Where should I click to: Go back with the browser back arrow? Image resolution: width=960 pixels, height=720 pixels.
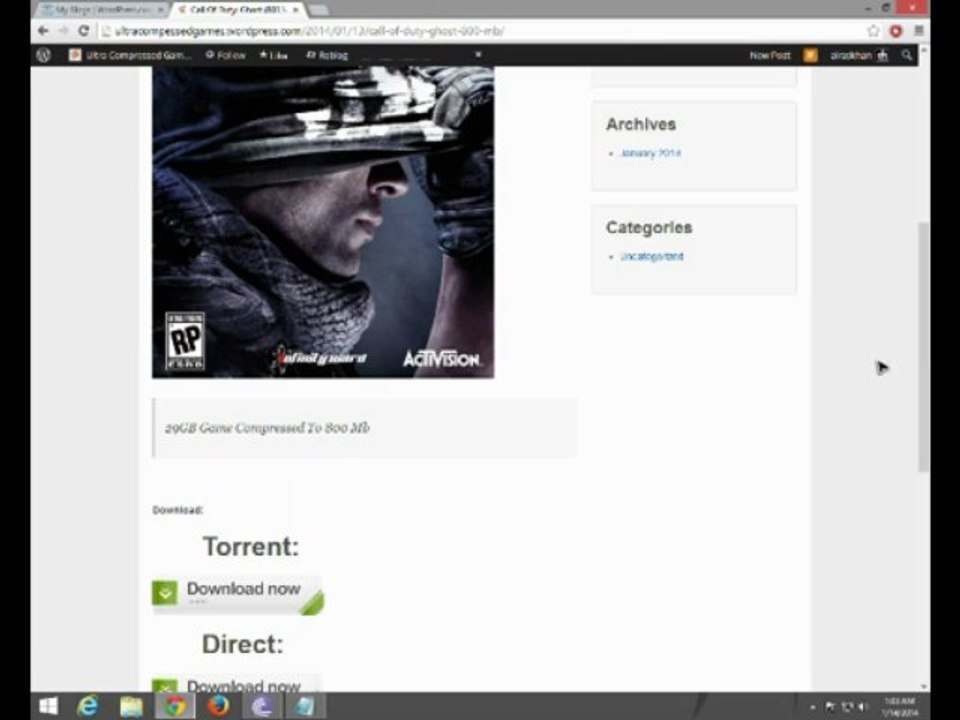(x=42, y=31)
